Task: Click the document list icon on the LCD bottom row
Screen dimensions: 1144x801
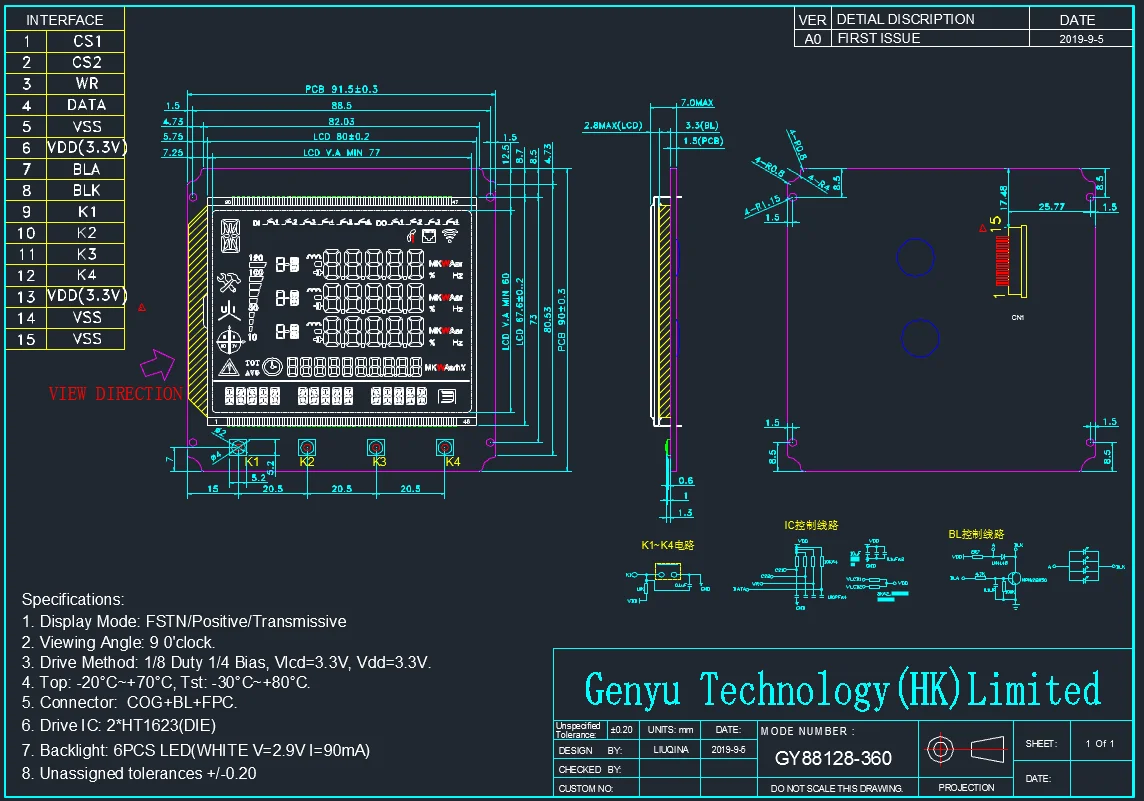Action: [446, 397]
